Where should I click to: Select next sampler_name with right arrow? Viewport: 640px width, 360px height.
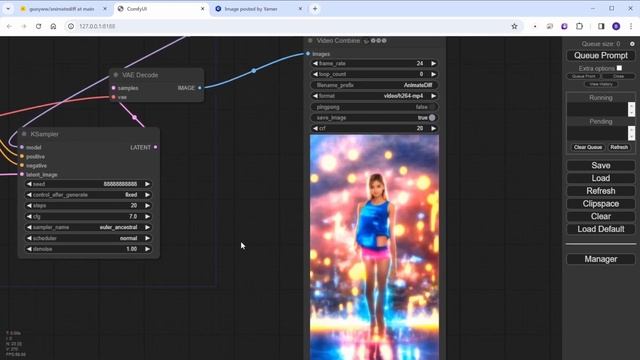(147, 227)
